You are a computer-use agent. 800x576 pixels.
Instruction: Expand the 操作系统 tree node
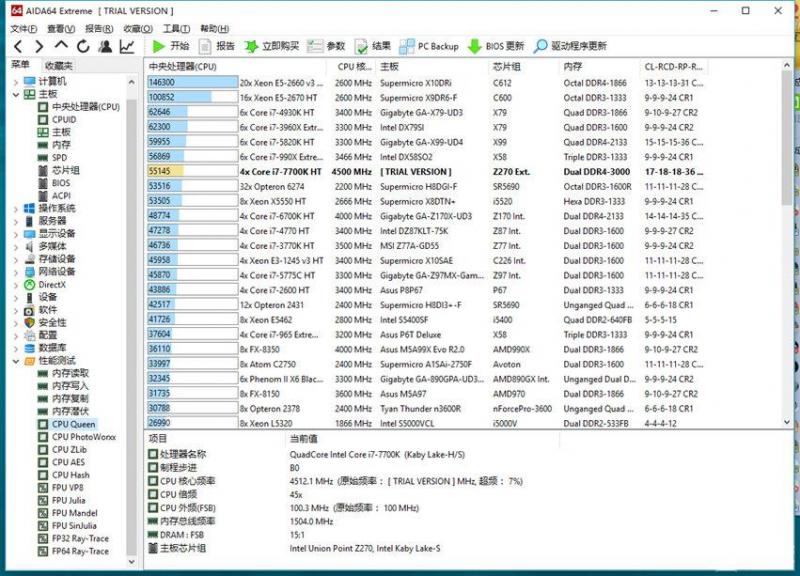(16, 209)
